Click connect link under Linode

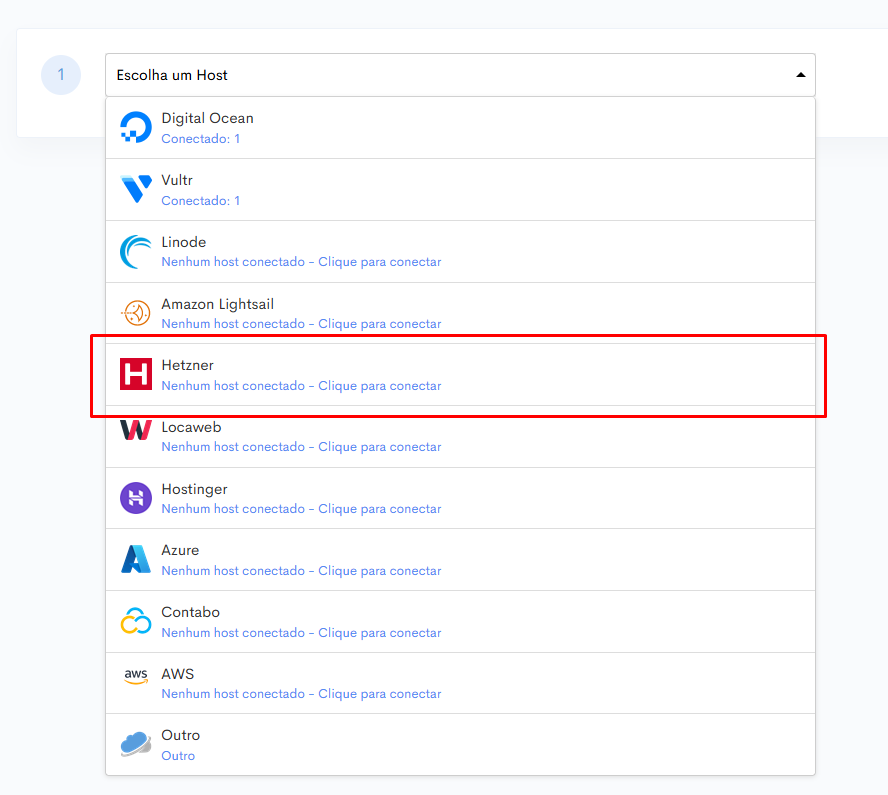pos(301,262)
